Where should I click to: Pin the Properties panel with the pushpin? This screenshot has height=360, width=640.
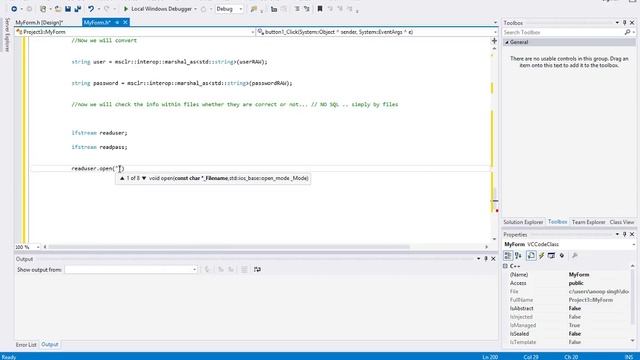point(624,234)
